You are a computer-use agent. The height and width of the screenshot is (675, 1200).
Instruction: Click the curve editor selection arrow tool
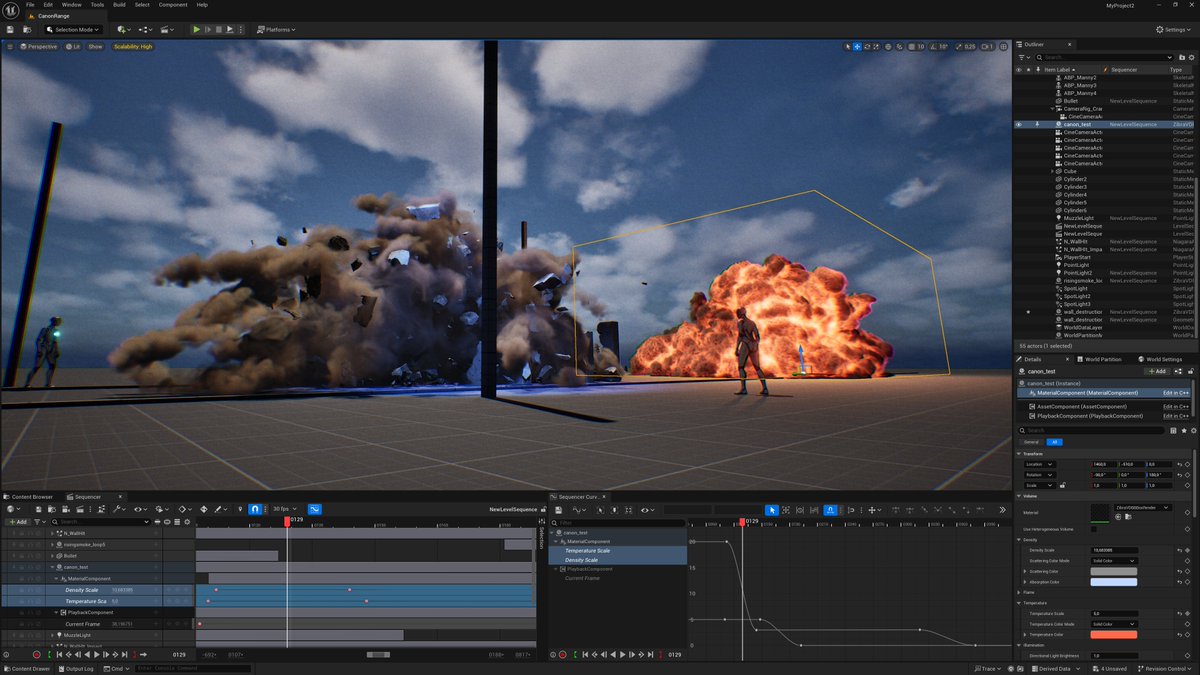[x=771, y=510]
